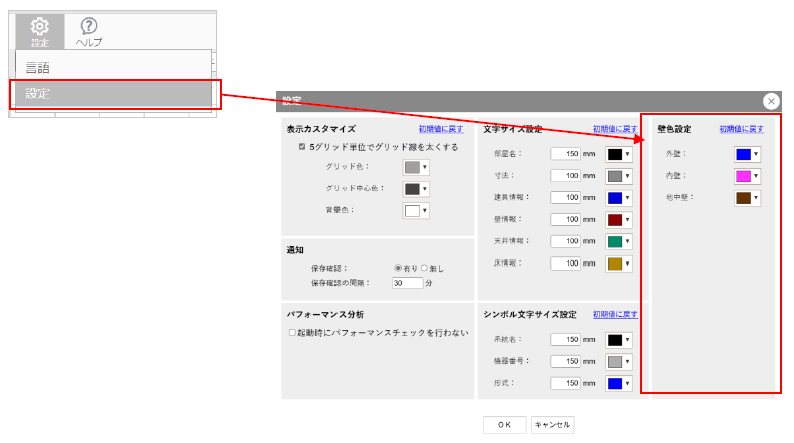Select 無し for 保存確認
The width and height of the screenshot is (794, 443).
pos(424,268)
